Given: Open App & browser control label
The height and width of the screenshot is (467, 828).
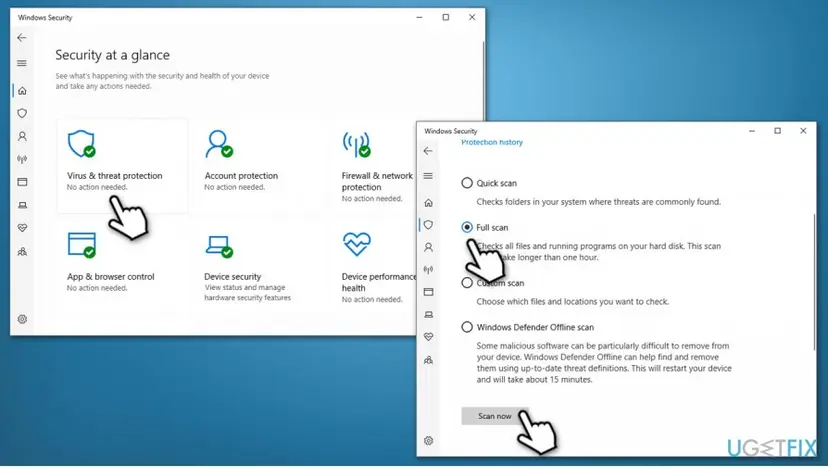Looking at the screenshot, I should pyautogui.click(x=110, y=277).
